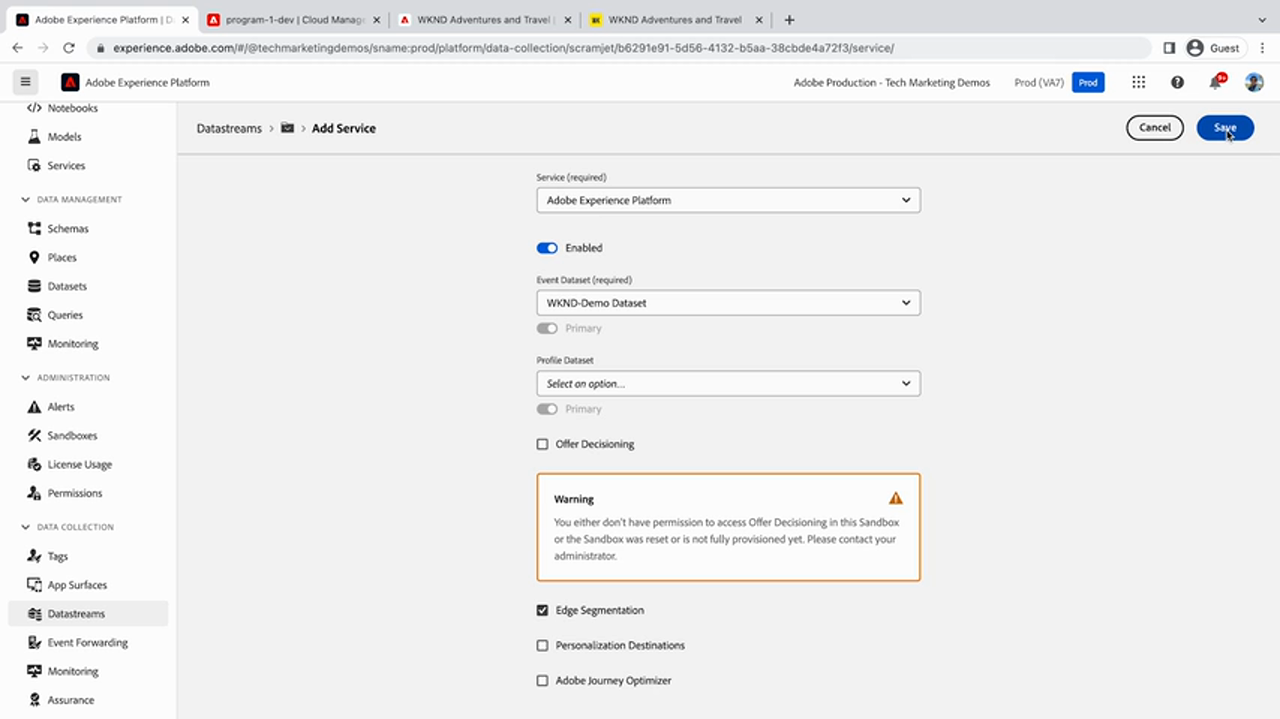The width and height of the screenshot is (1280, 719).
Task: Go back with browser back arrow
Action: (x=18, y=48)
